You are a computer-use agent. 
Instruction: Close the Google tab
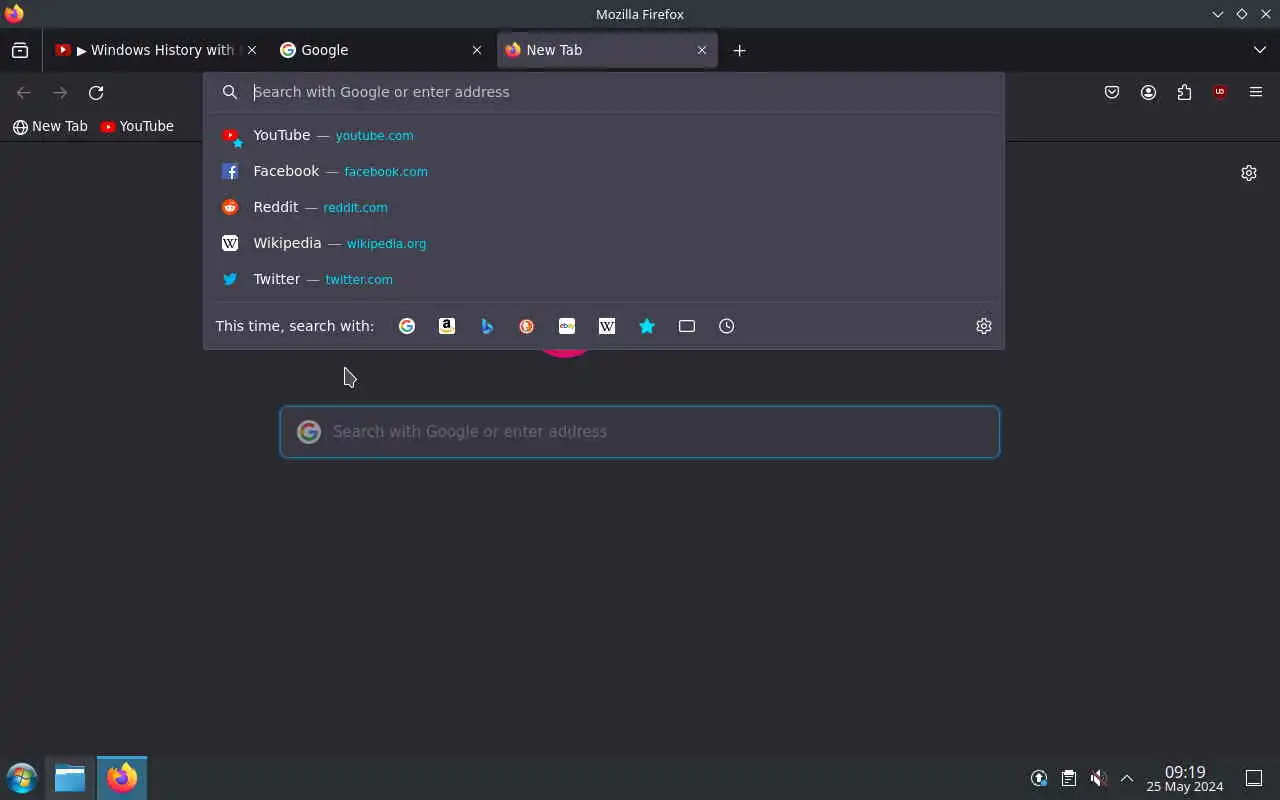click(x=477, y=50)
